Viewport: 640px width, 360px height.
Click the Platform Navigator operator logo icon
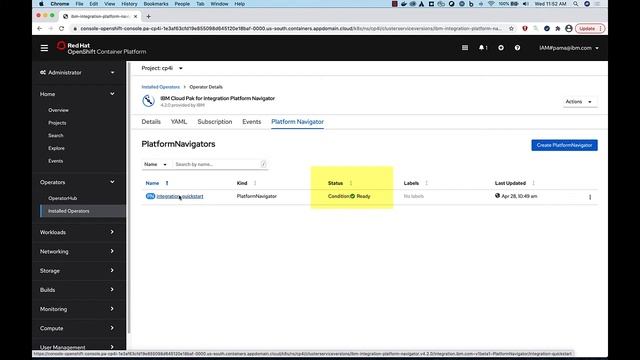click(149, 101)
